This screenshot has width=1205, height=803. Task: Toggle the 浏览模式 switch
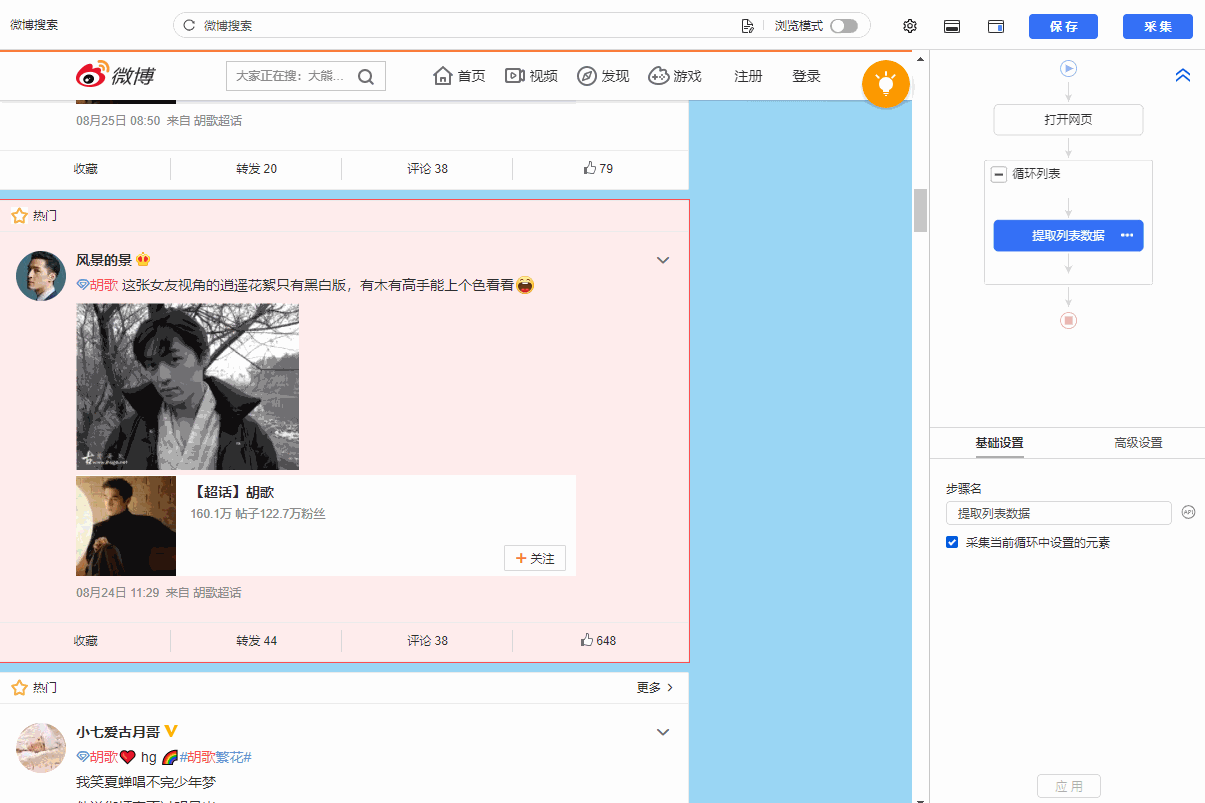click(843, 26)
